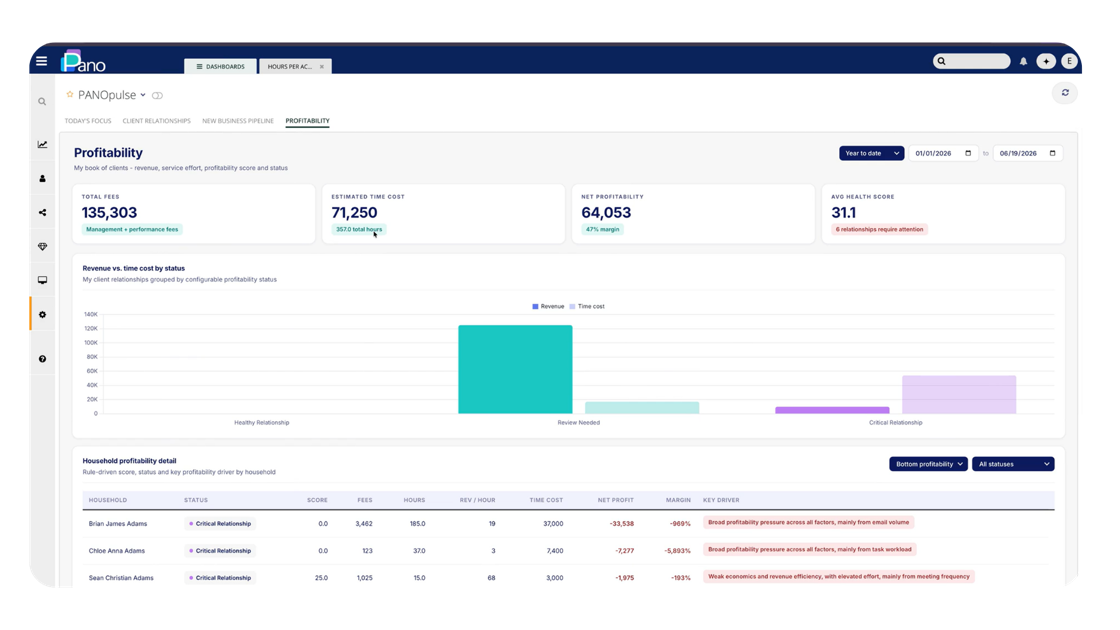Image resolution: width=1120 pixels, height=630 pixels.
Task: Open the sidebar settings gear icon
Action: [x=42, y=314]
